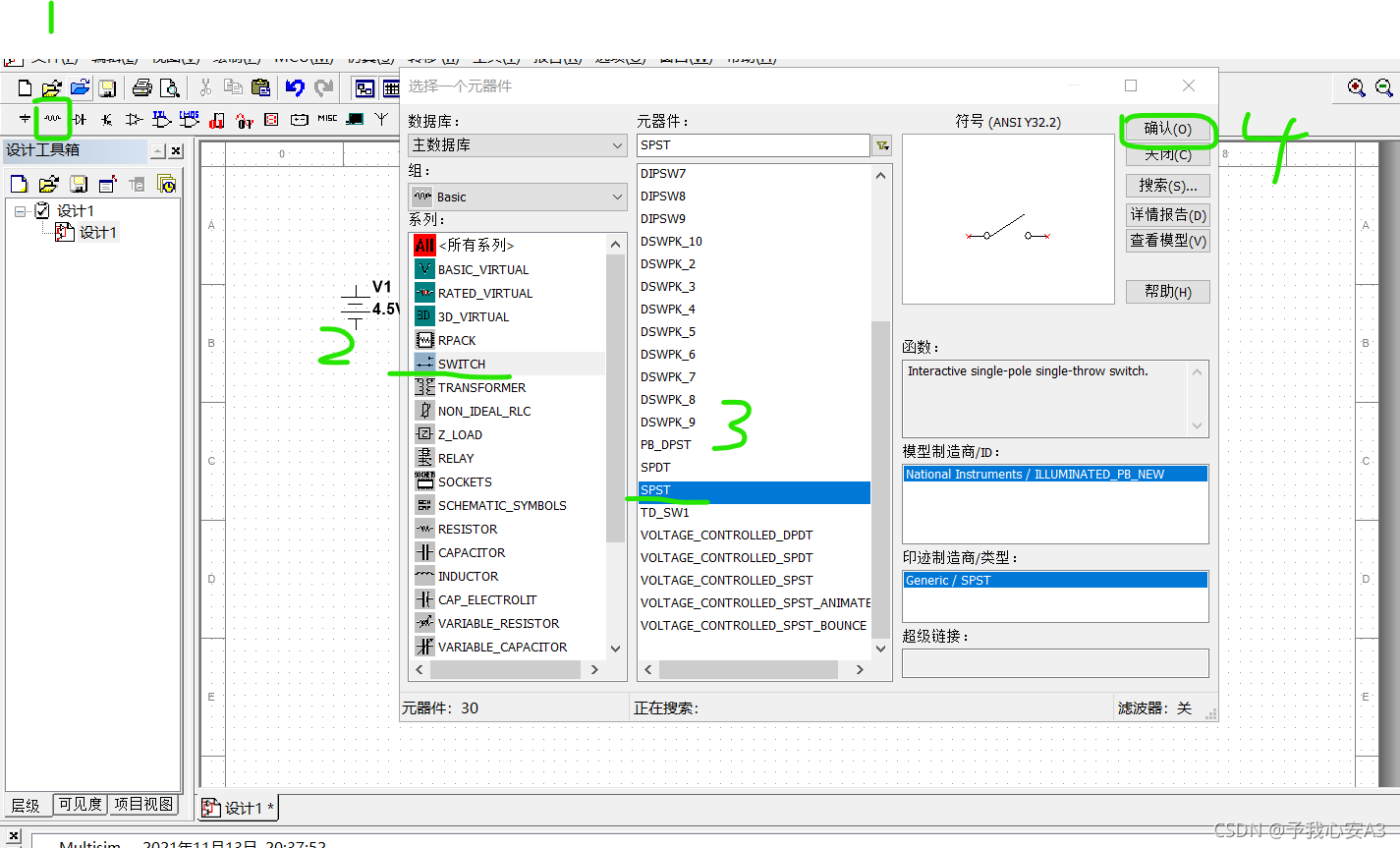Open the Basic components resistor icon

[x=52, y=119]
